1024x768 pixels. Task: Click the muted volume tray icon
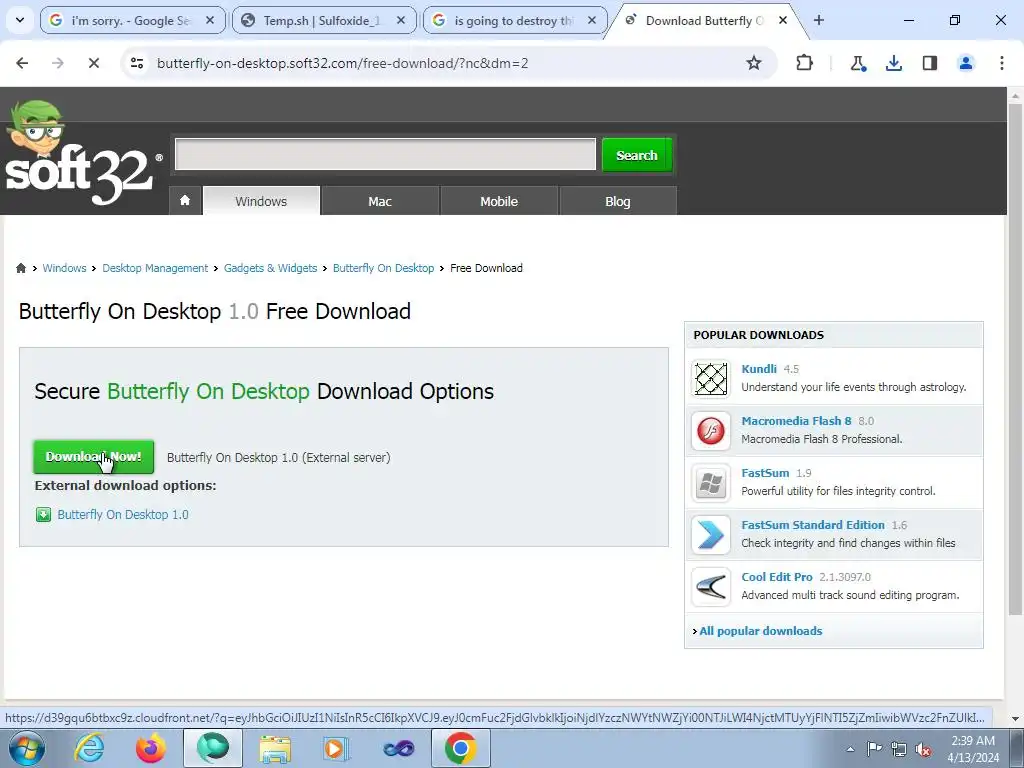(x=923, y=749)
